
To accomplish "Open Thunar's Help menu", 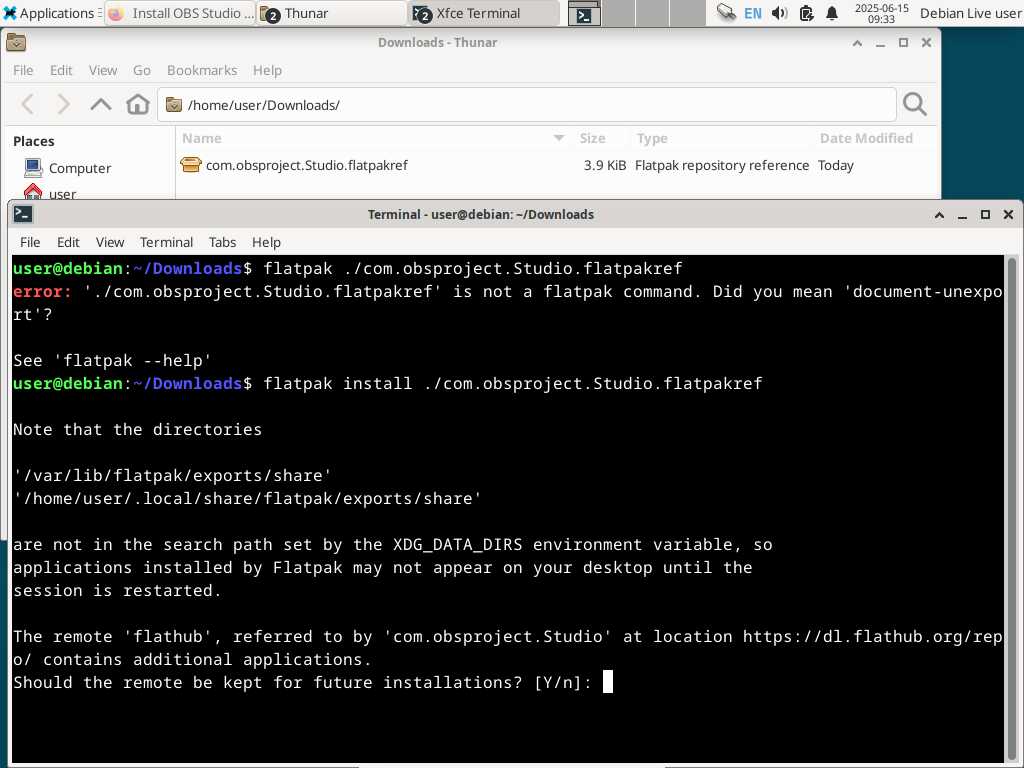I will click(x=267, y=70).
